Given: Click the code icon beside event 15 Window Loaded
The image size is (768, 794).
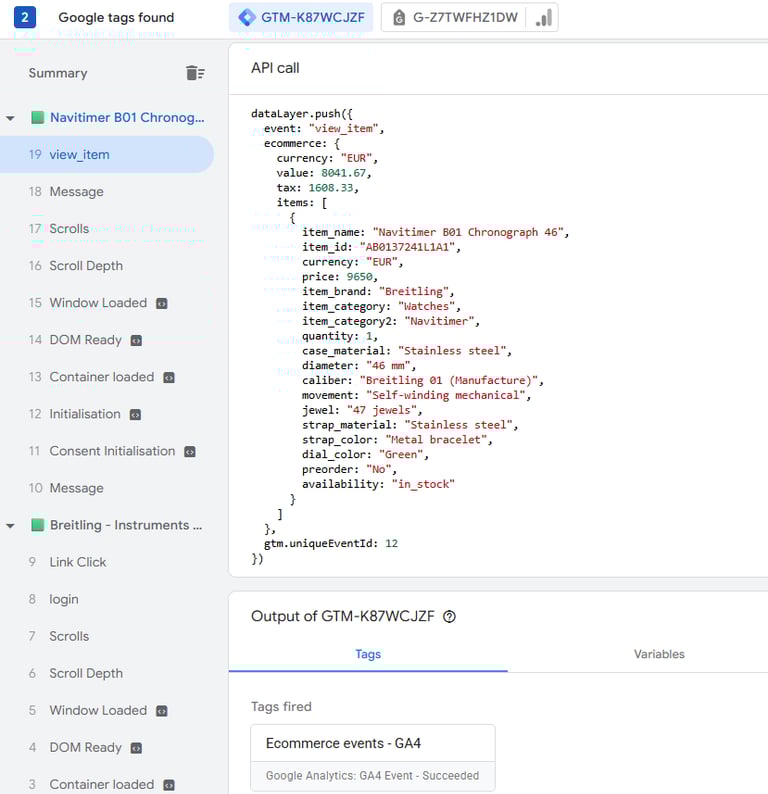Looking at the screenshot, I should point(161,303).
